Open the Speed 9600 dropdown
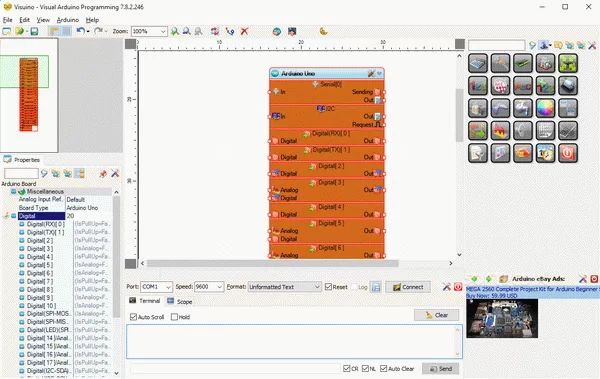This screenshot has width=600, height=379. click(220, 287)
